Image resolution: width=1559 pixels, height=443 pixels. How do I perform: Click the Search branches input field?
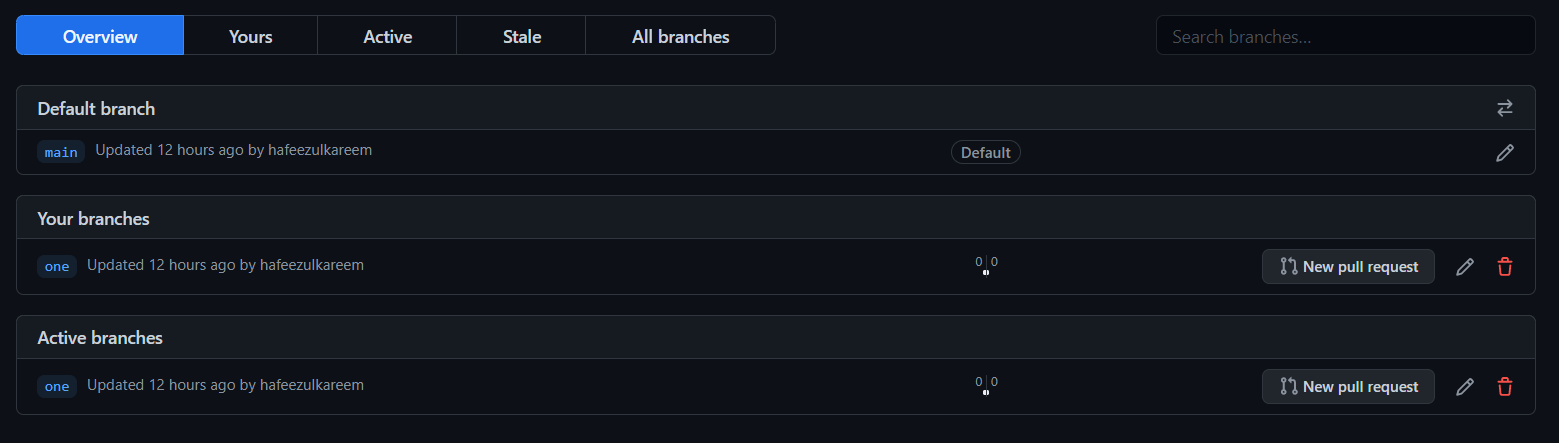pyautogui.click(x=1345, y=36)
